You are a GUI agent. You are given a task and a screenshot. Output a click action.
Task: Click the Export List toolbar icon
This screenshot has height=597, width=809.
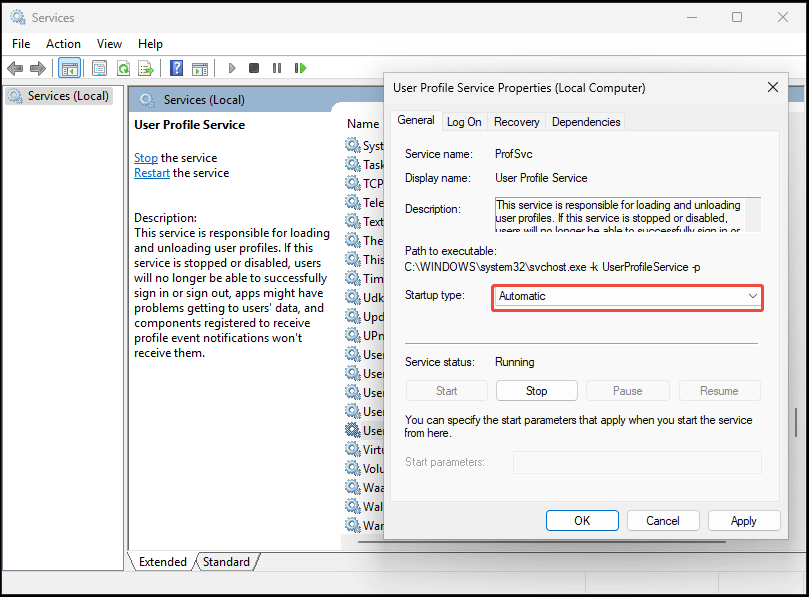pos(147,68)
